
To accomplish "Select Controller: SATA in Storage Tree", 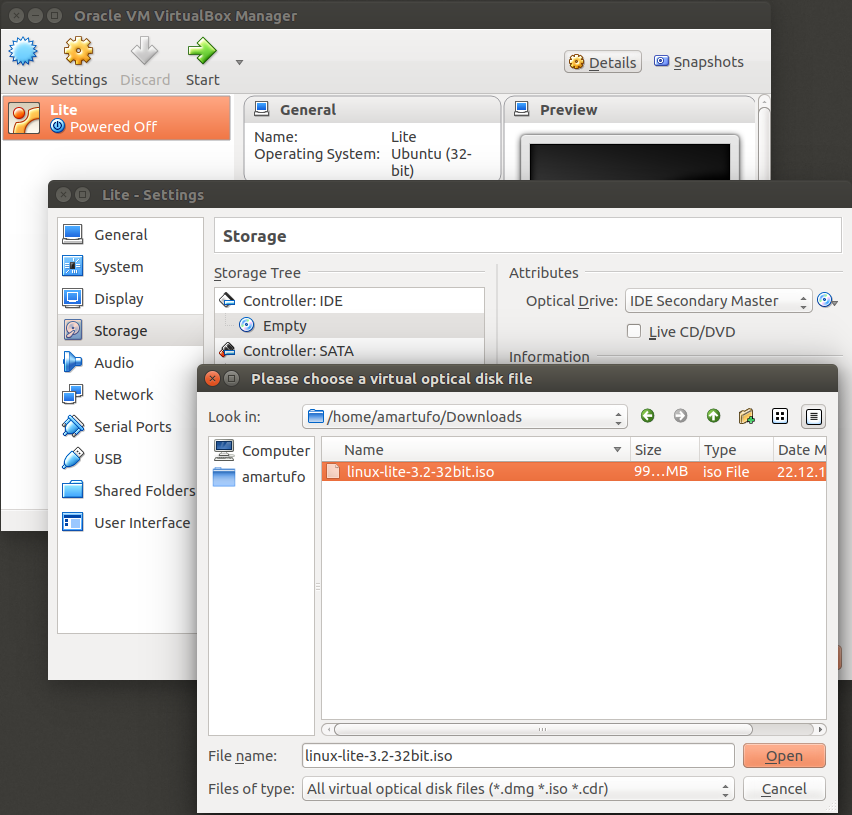I will click(x=349, y=350).
